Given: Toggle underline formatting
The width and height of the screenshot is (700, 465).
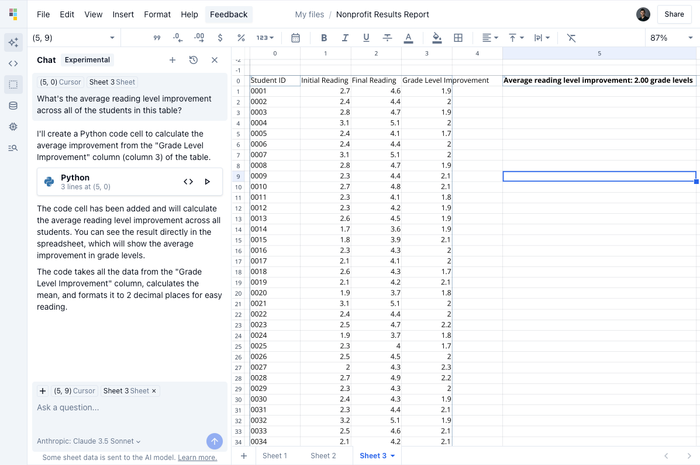Looking at the screenshot, I should (366, 38).
